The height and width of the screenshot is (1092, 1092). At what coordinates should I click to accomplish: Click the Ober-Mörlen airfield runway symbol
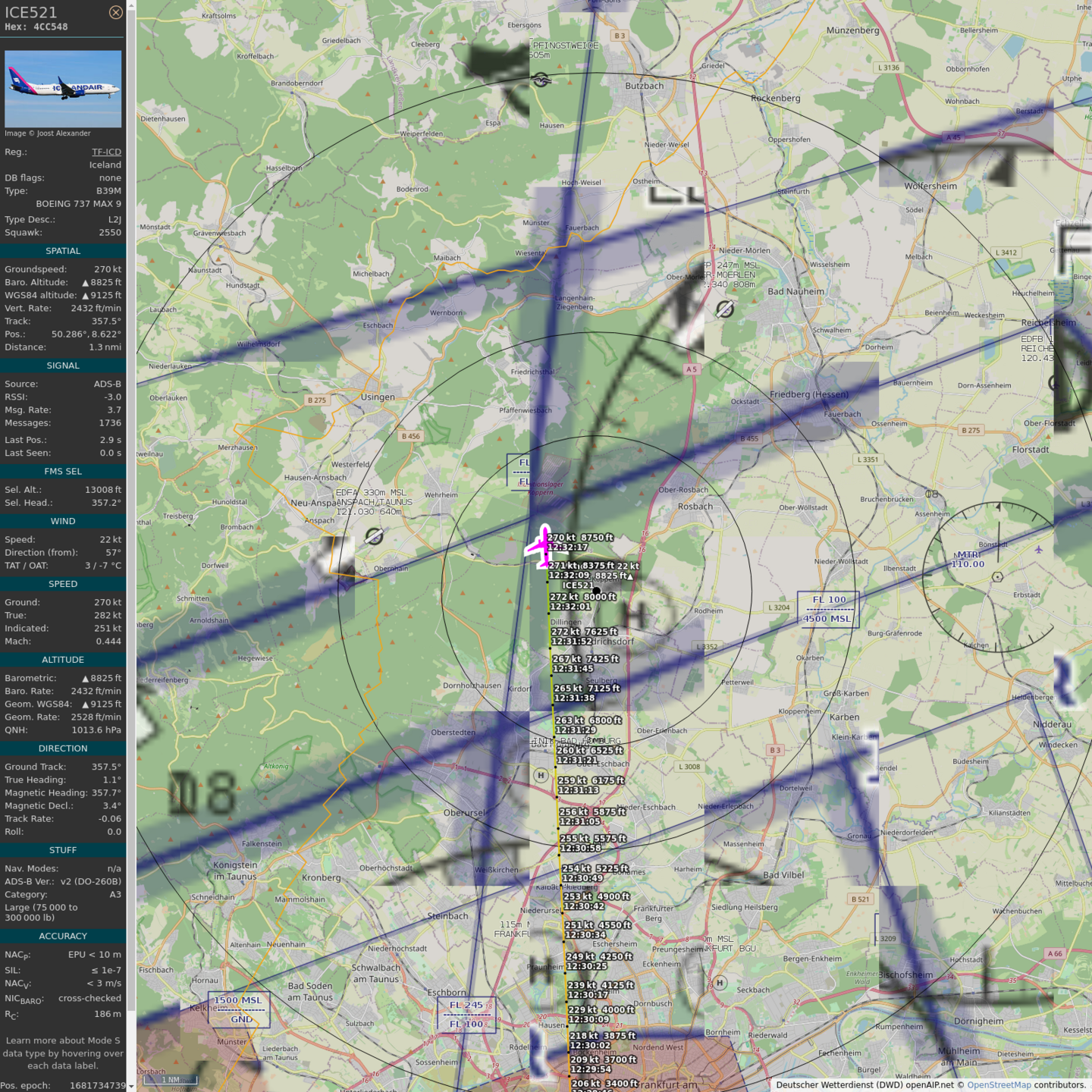coord(725,309)
